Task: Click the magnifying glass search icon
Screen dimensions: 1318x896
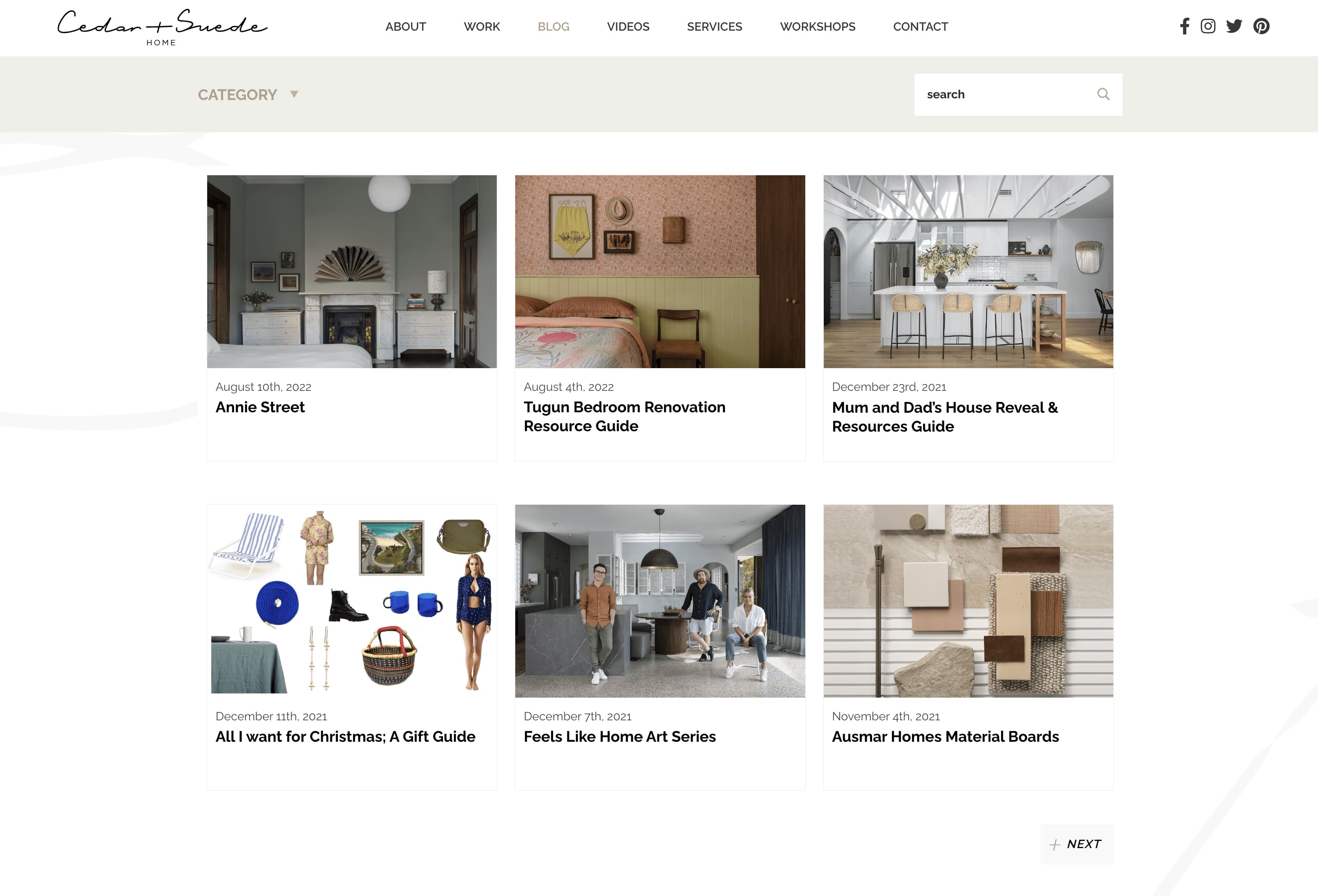Action: point(1103,94)
